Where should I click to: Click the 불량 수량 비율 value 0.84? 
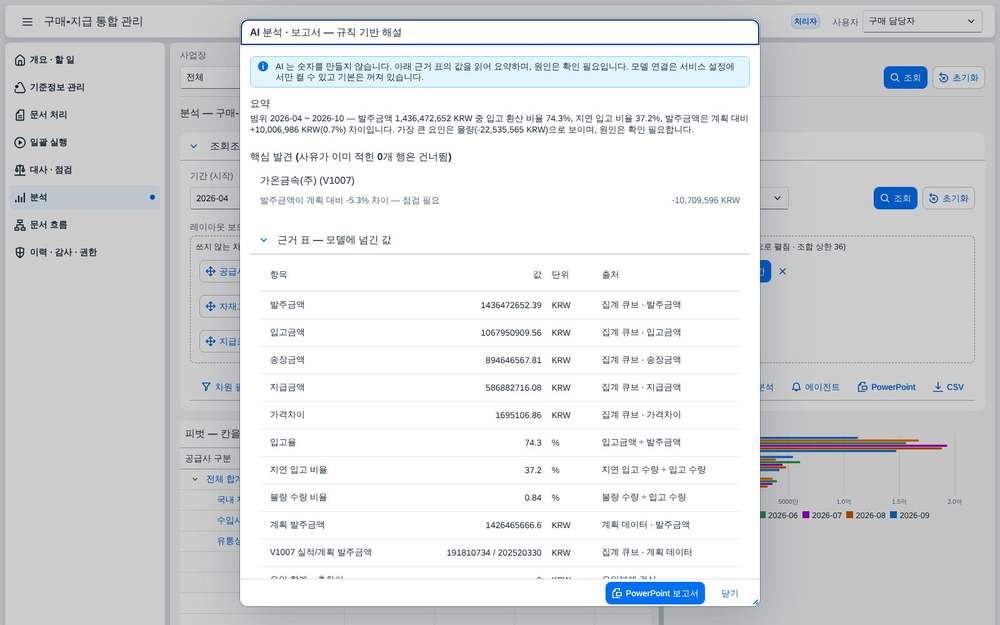(533, 497)
